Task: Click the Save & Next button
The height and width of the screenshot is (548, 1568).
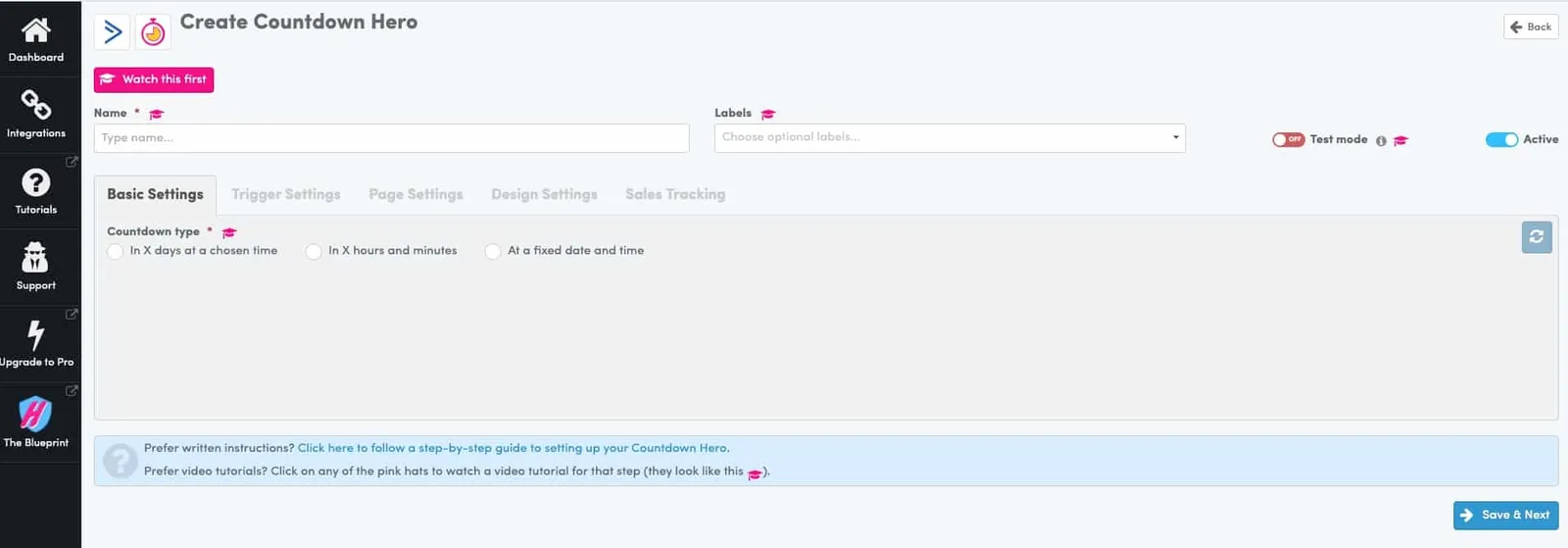Action: [1505, 515]
